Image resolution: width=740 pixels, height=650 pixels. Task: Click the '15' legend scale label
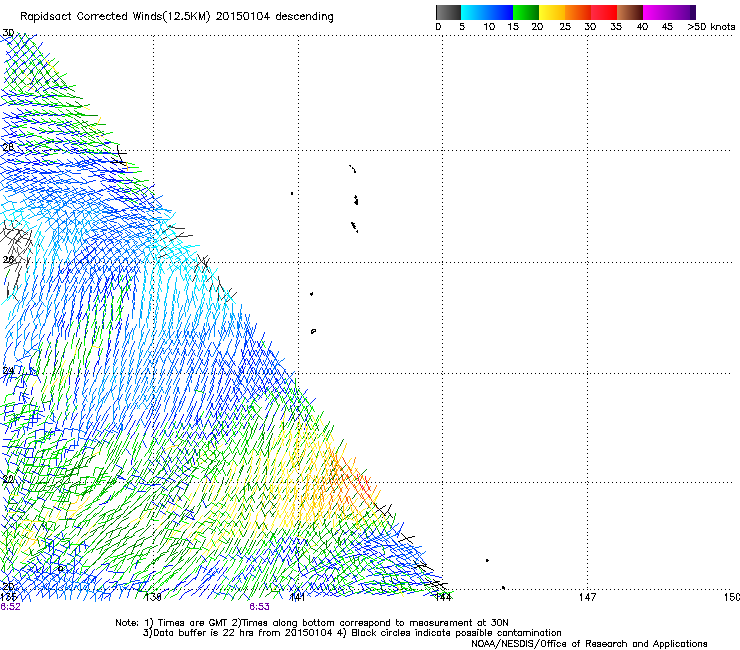point(513,27)
